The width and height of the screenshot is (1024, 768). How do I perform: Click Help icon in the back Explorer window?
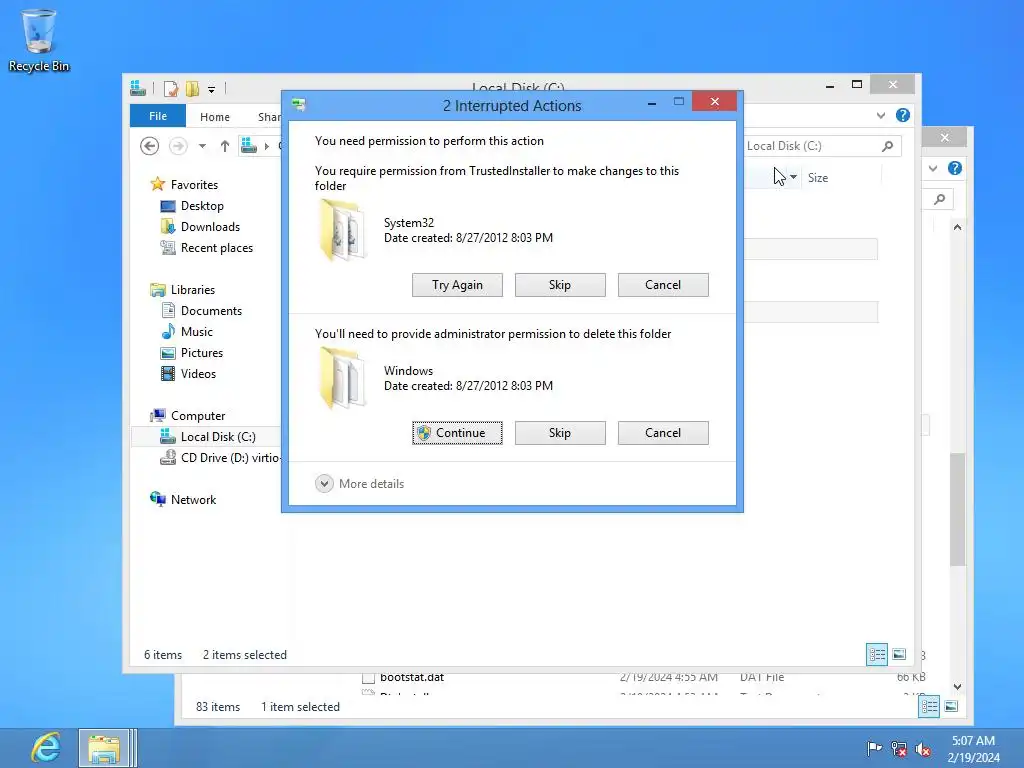955,168
